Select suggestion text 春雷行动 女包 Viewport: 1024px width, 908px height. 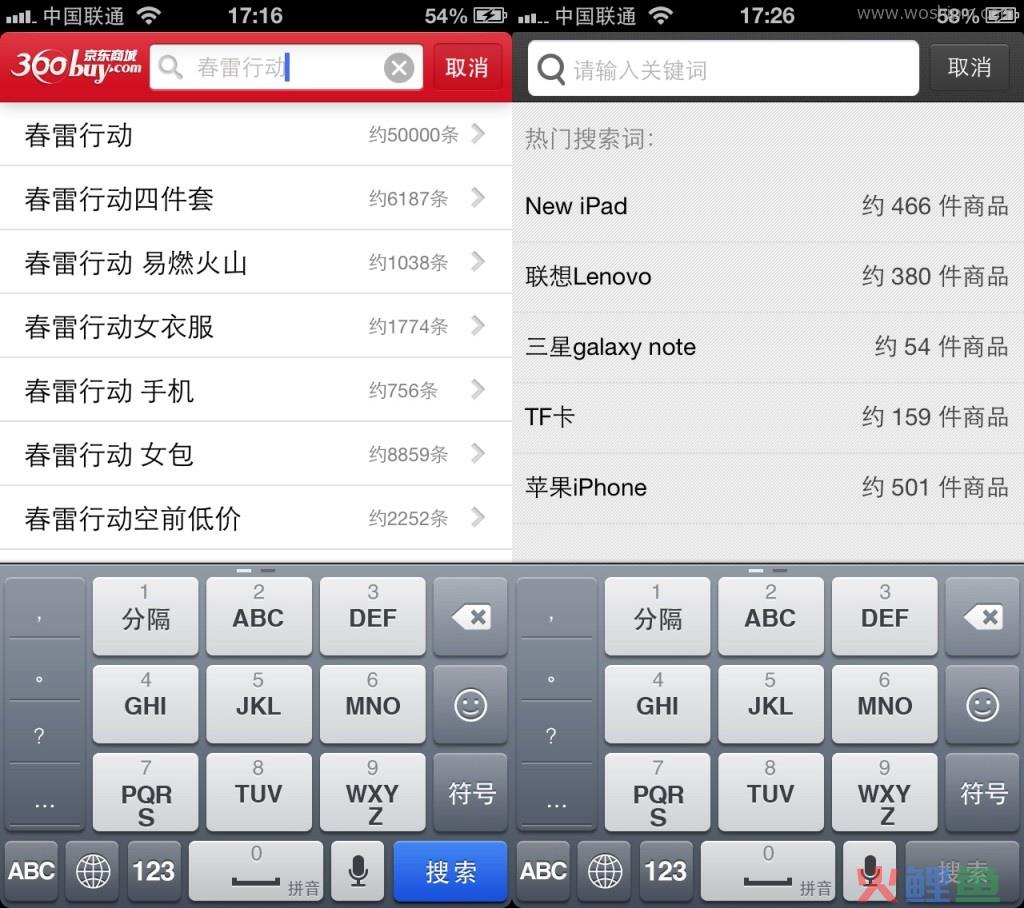click(109, 455)
